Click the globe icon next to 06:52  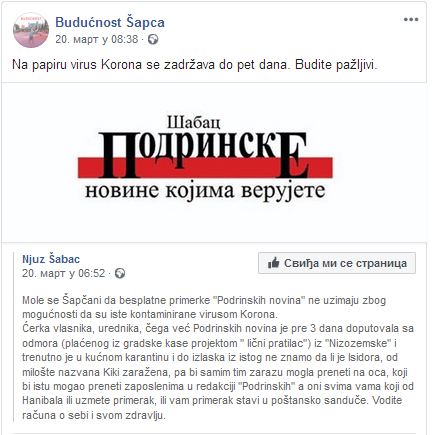[120, 273]
